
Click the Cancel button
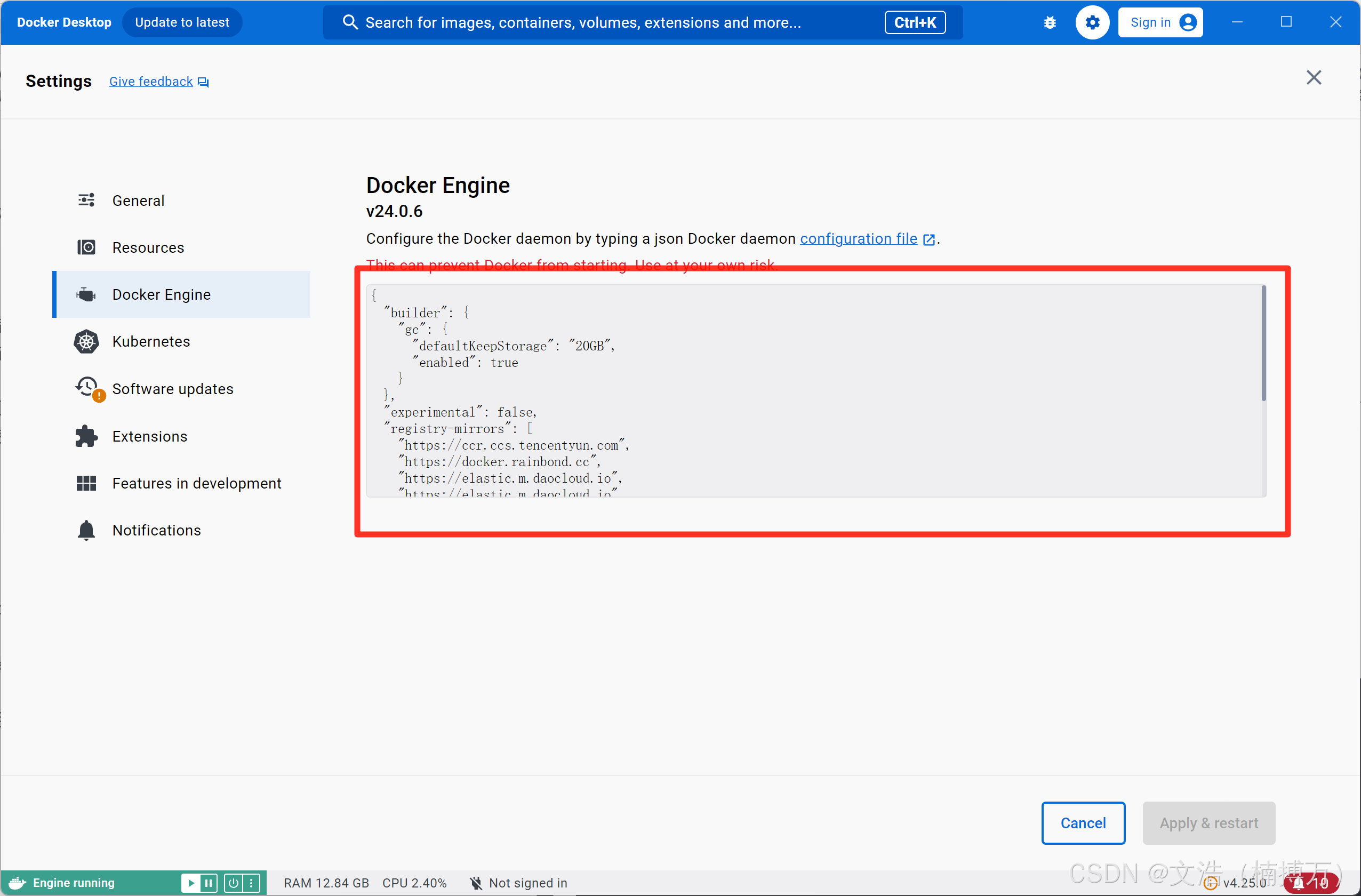pyautogui.click(x=1083, y=822)
